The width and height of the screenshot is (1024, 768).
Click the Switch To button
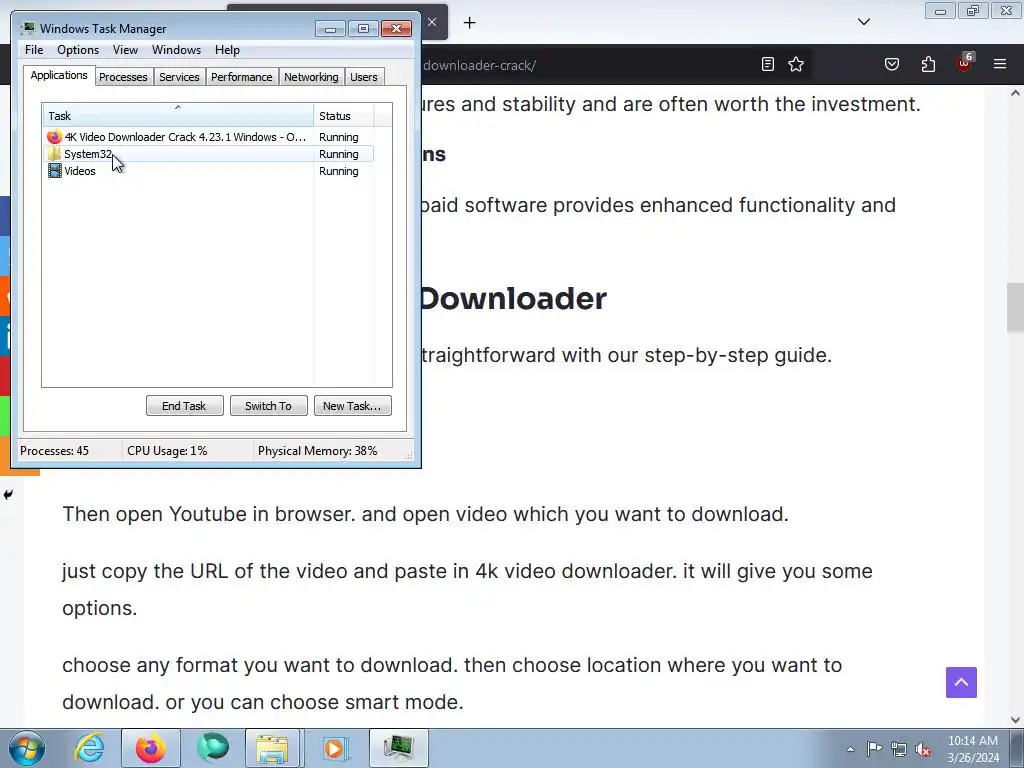(x=268, y=406)
